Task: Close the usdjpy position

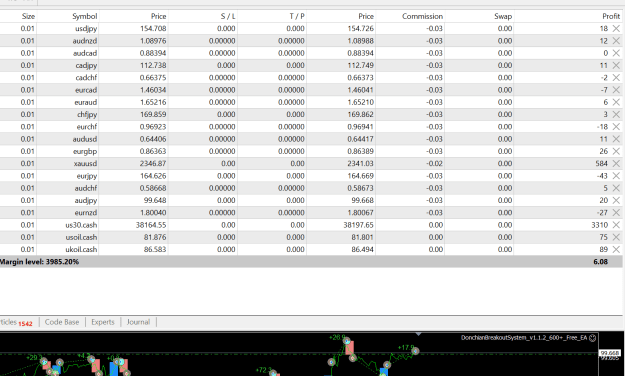Action: click(616, 28)
